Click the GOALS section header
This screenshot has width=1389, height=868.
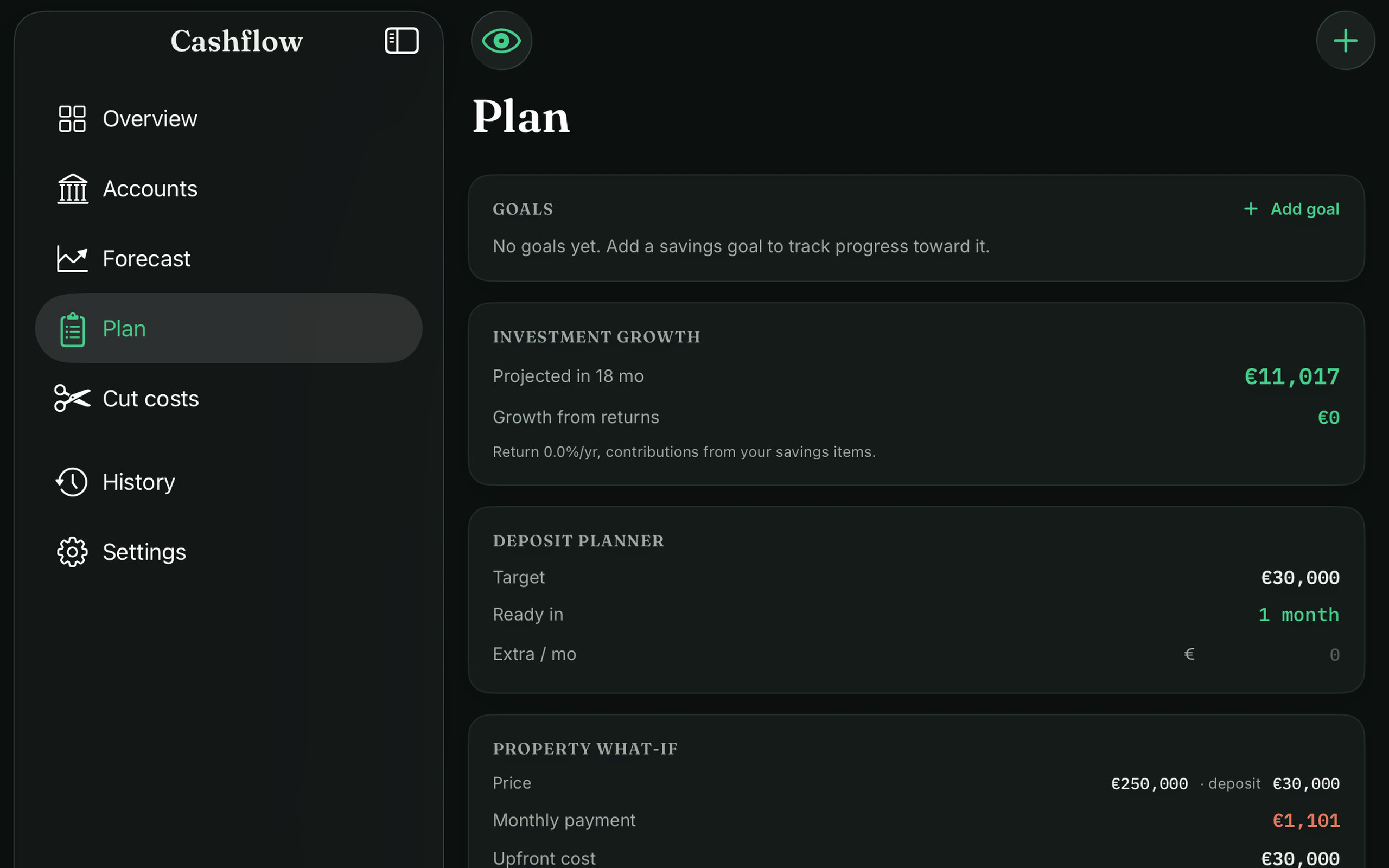pos(523,209)
